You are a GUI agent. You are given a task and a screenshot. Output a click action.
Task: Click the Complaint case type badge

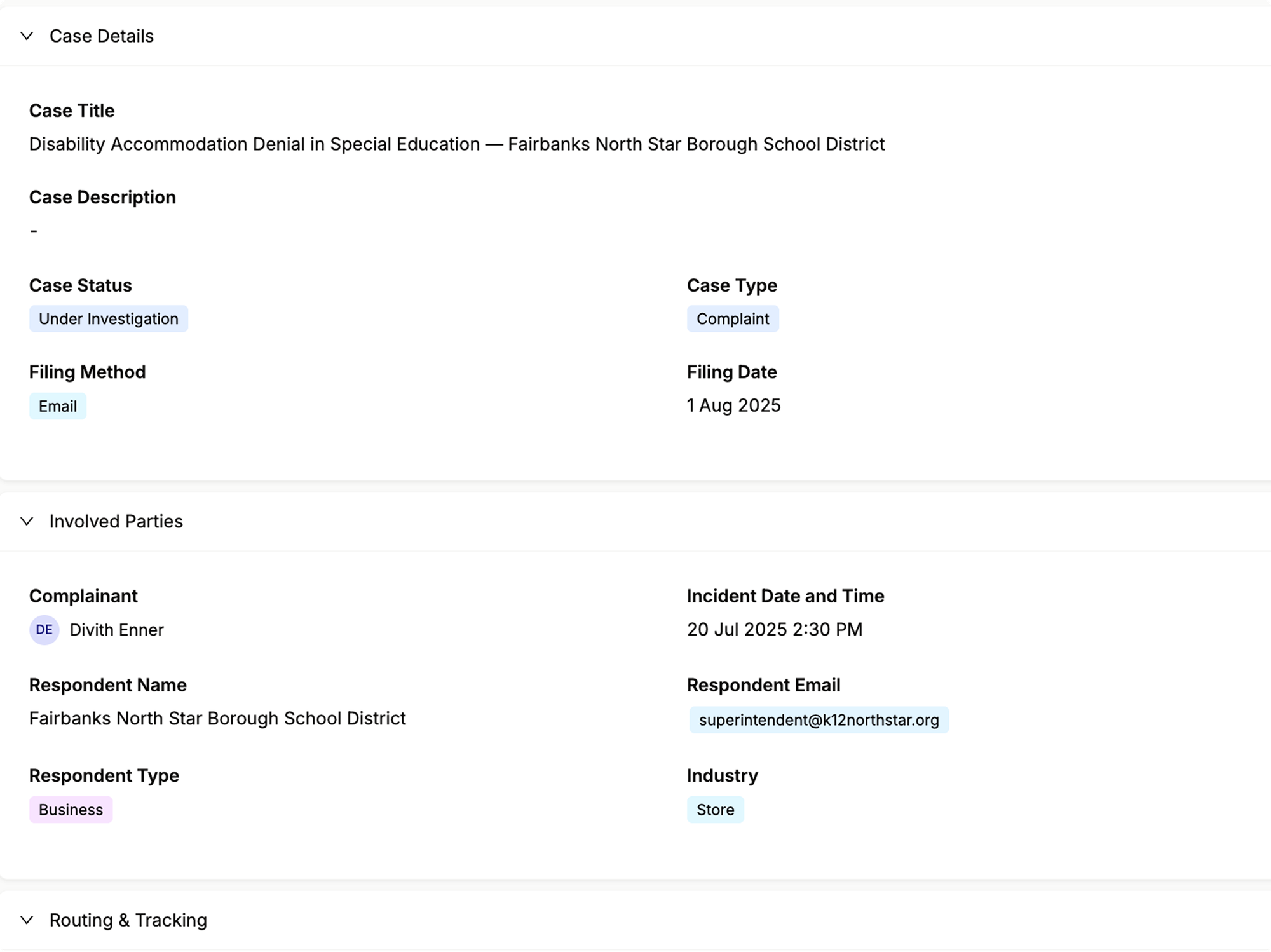point(732,319)
